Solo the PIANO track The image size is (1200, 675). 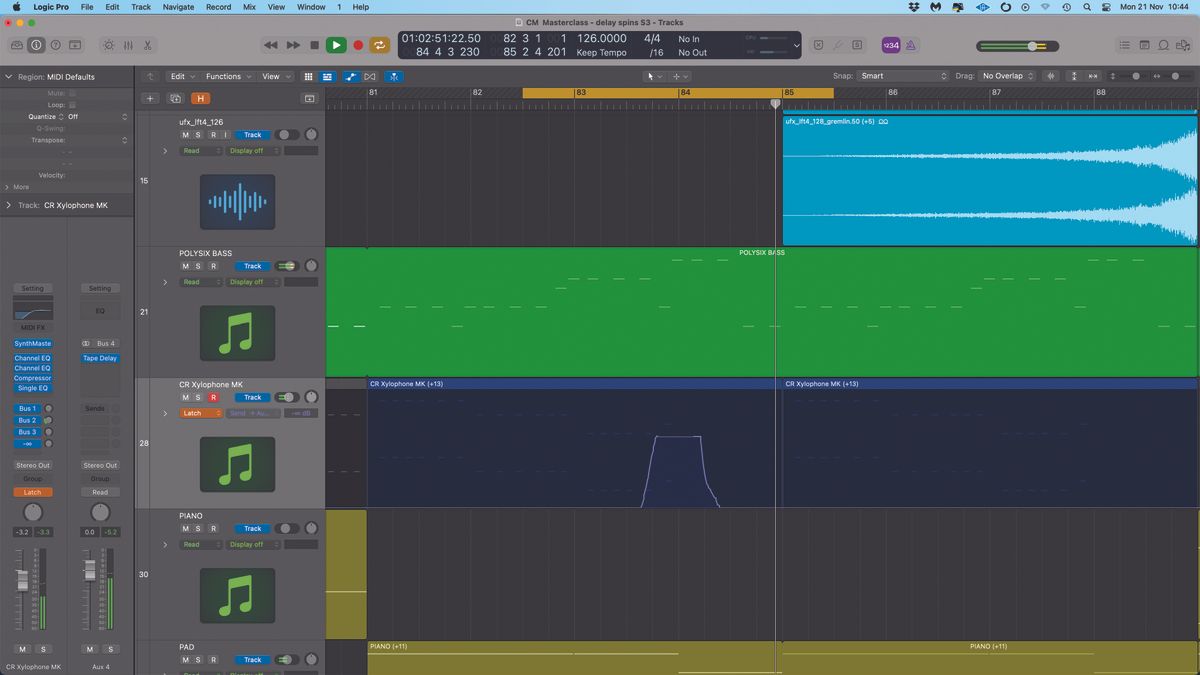click(x=199, y=529)
